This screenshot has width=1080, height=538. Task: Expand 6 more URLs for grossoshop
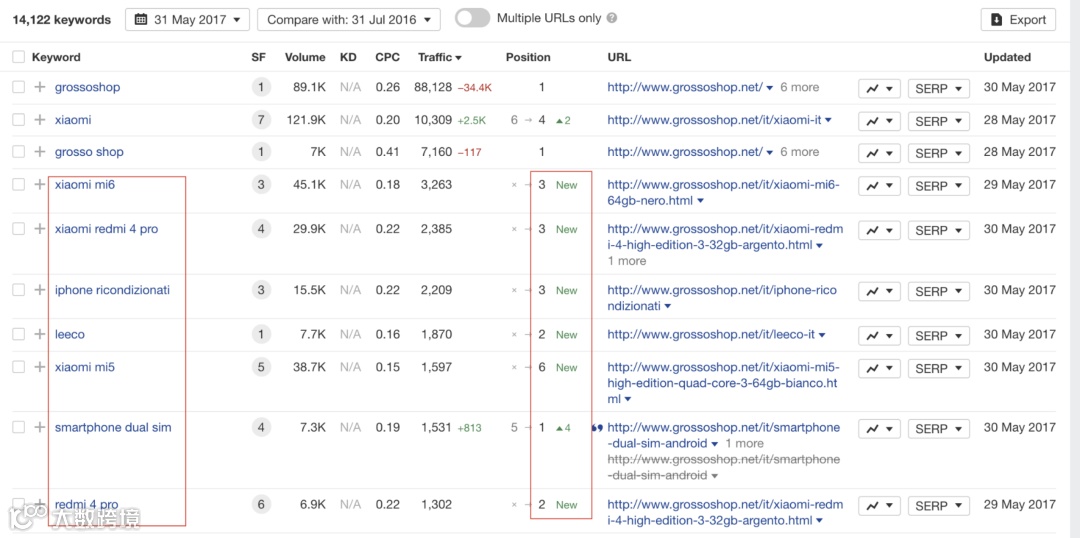800,87
